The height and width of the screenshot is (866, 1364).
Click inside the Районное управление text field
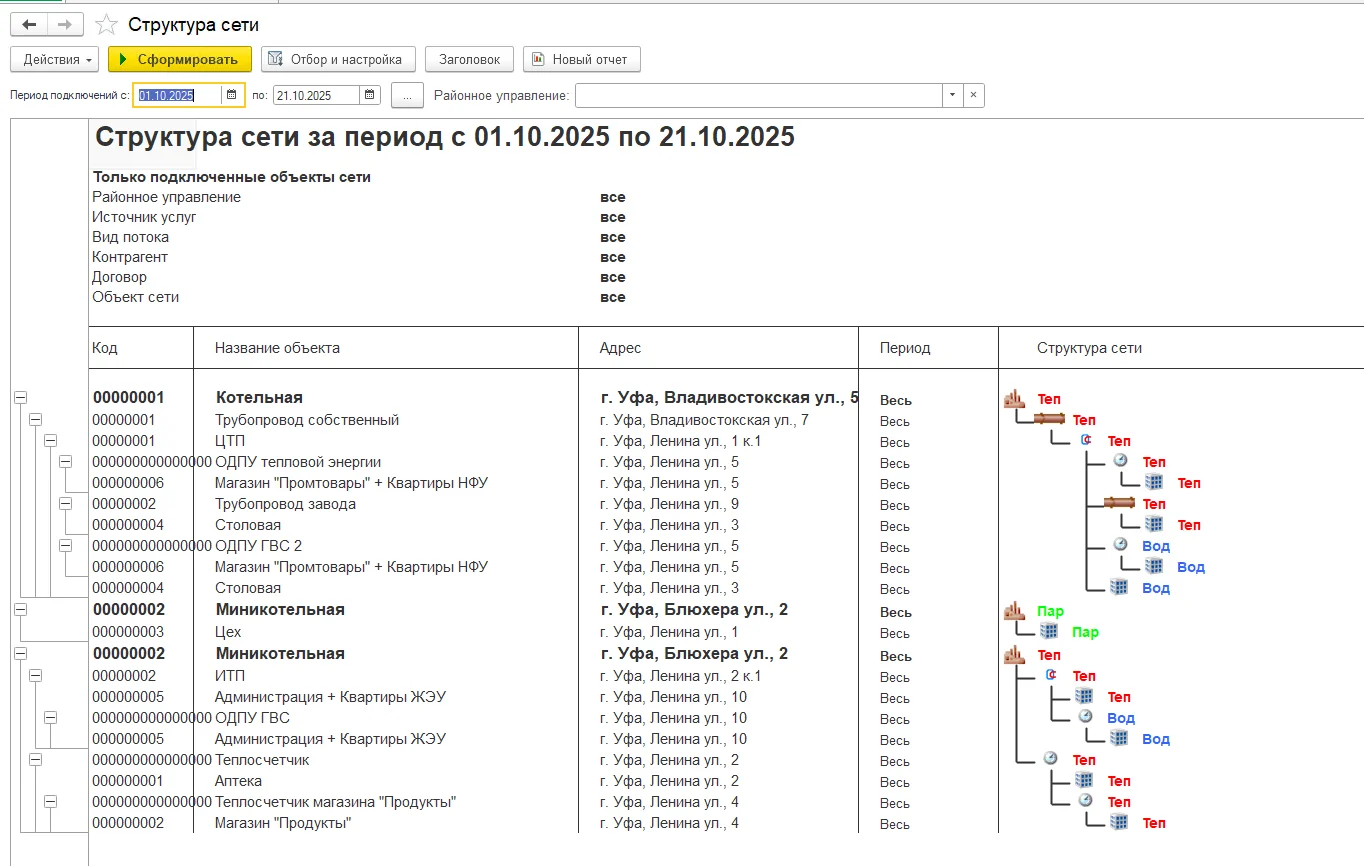click(758, 95)
